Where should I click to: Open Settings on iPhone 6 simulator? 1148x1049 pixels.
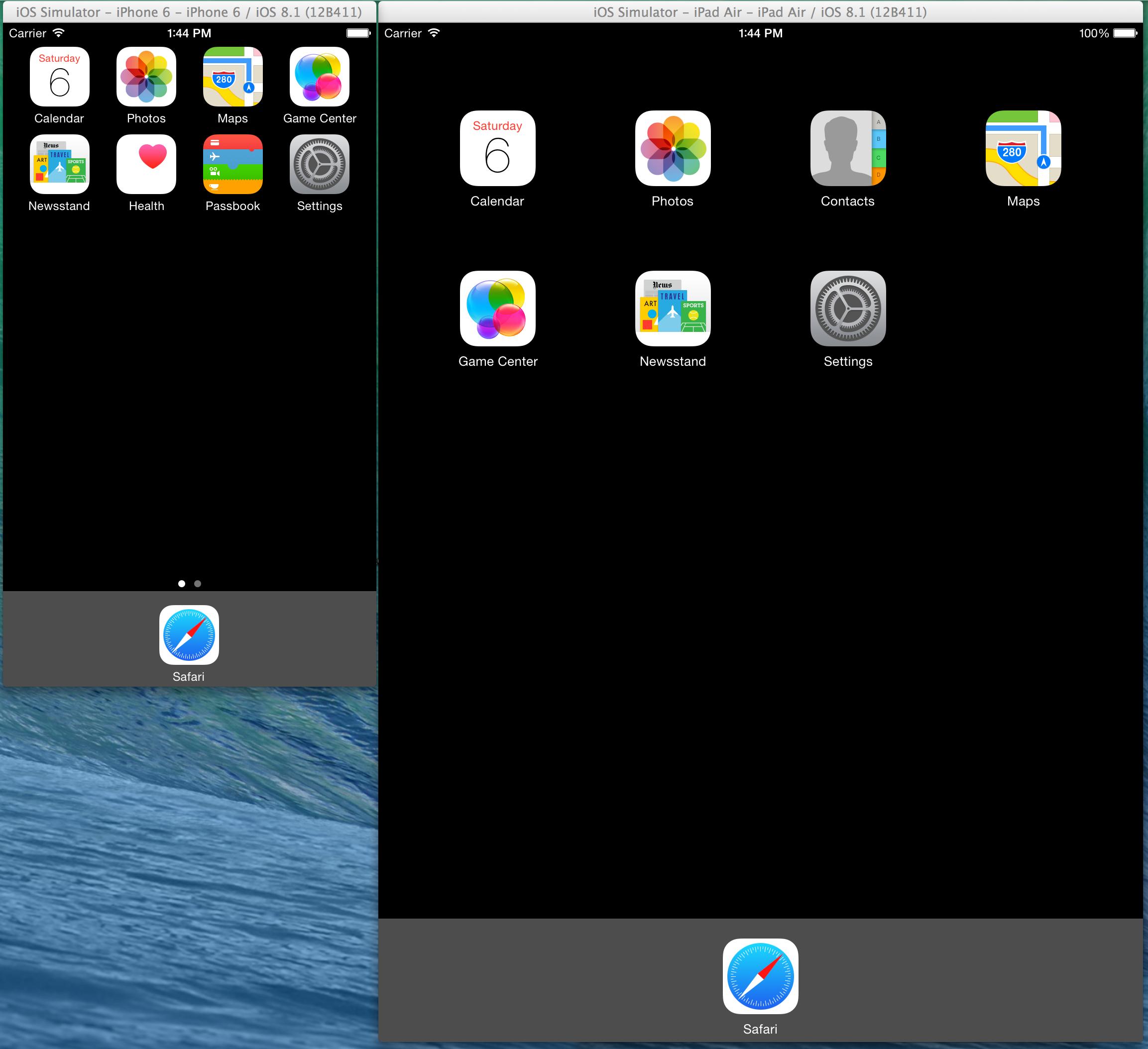point(320,165)
